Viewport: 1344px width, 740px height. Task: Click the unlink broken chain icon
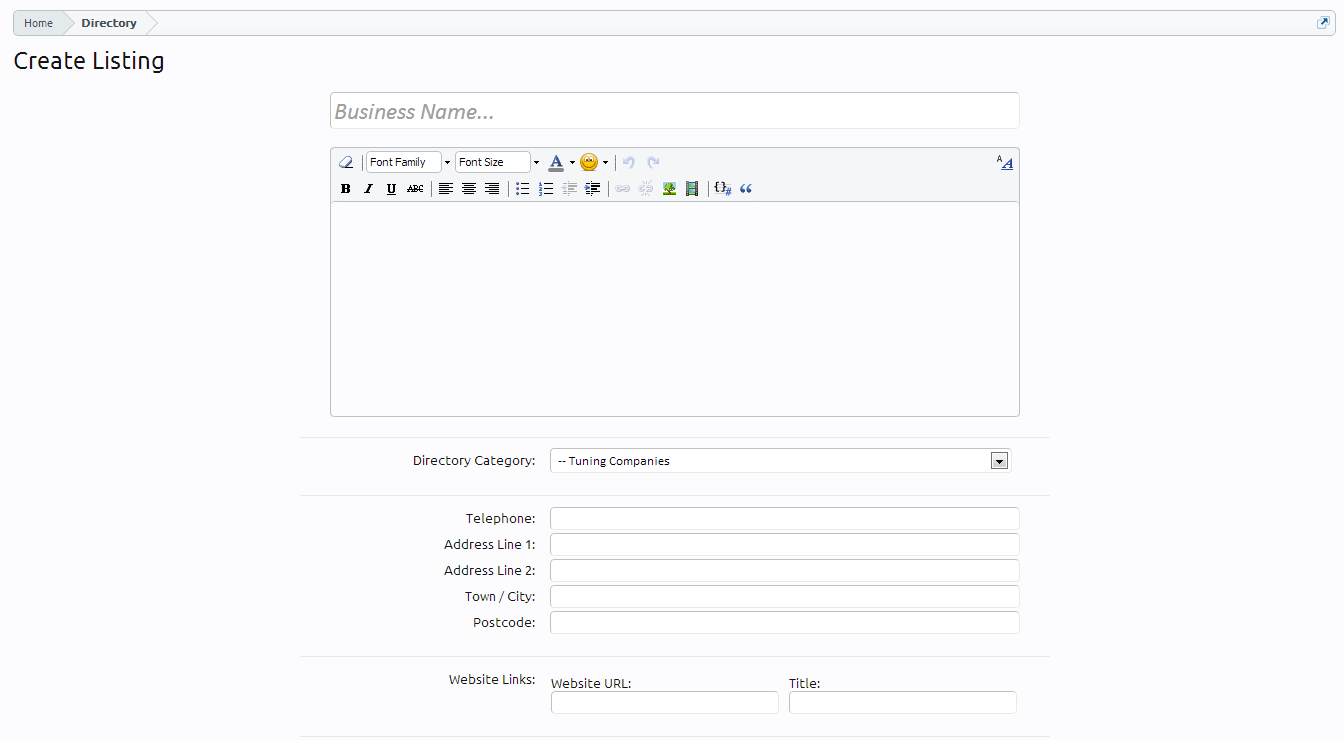pyautogui.click(x=646, y=188)
